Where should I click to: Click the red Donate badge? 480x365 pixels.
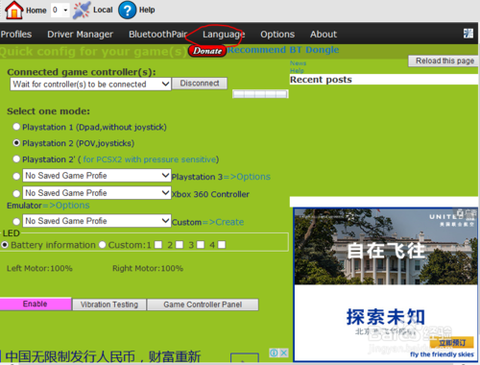pyautogui.click(x=207, y=51)
